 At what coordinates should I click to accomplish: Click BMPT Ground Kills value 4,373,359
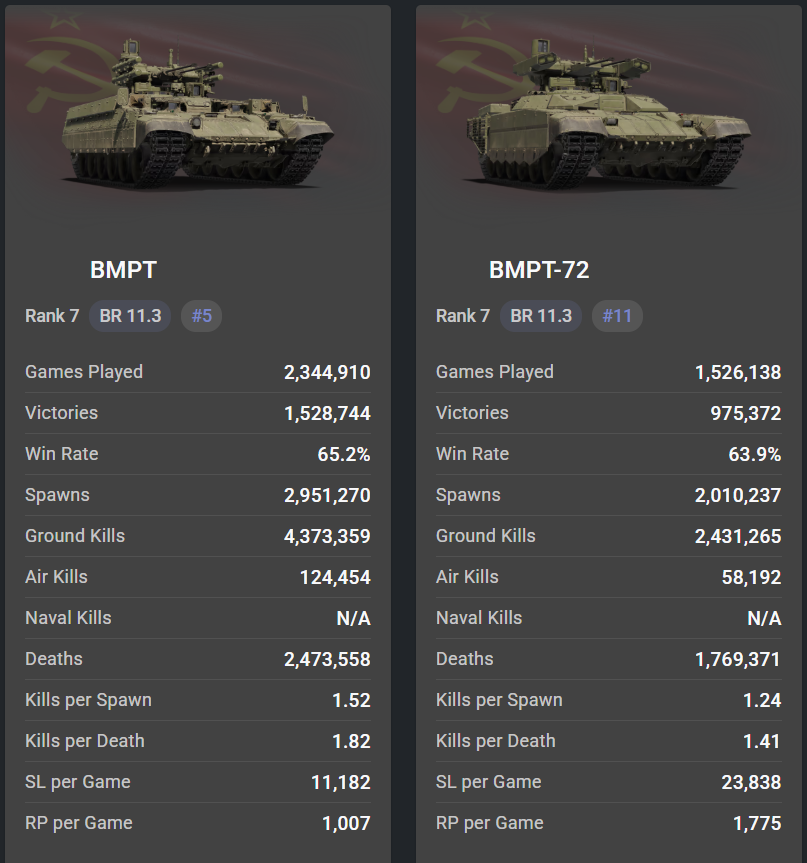tap(327, 537)
